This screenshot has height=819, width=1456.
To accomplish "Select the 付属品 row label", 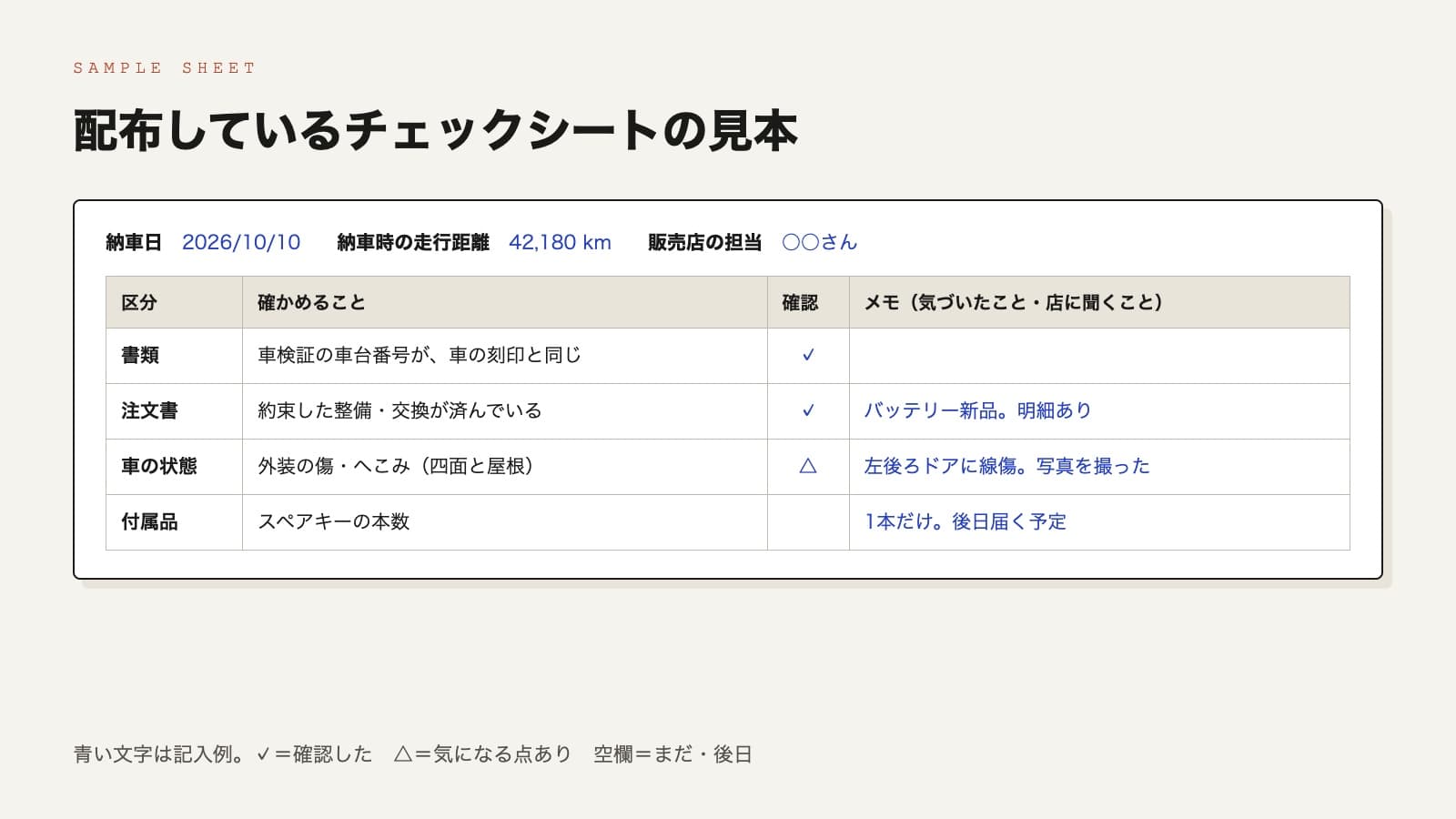I will click(149, 521).
